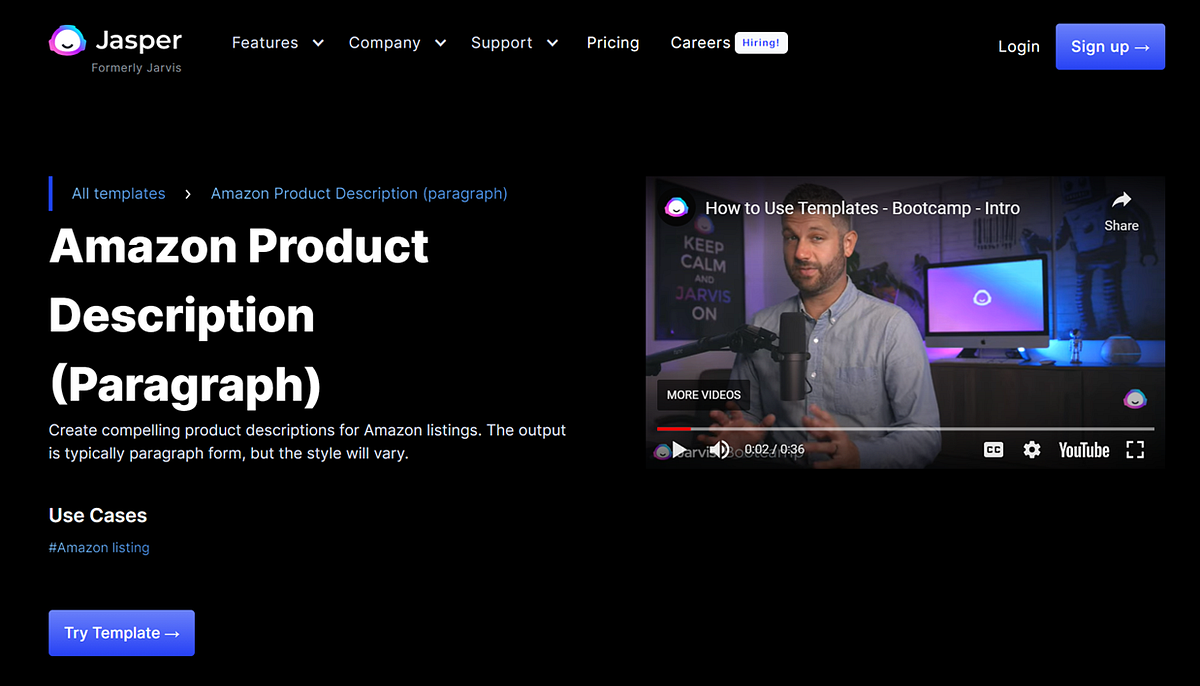Open YouTube video settings gear
1200x686 pixels.
coord(1032,450)
